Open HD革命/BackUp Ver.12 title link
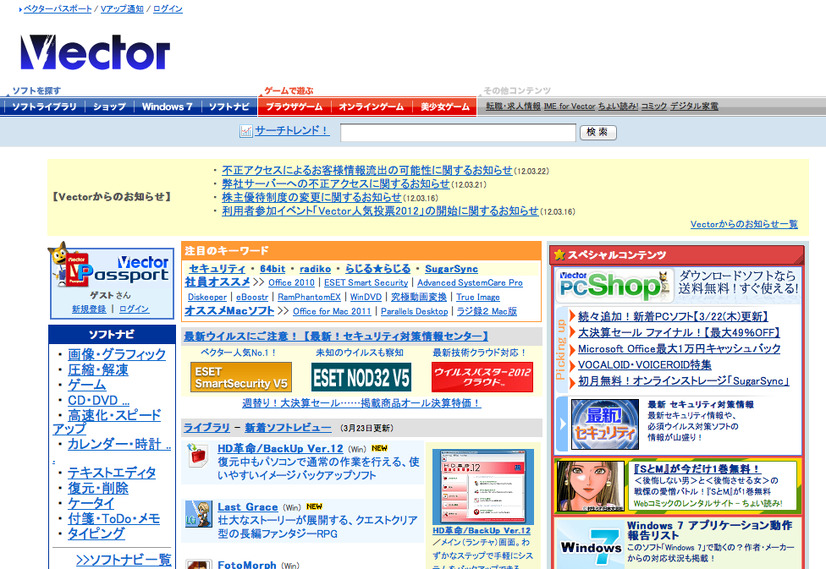The width and height of the screenshot is (826, 569). click(280, 448)
